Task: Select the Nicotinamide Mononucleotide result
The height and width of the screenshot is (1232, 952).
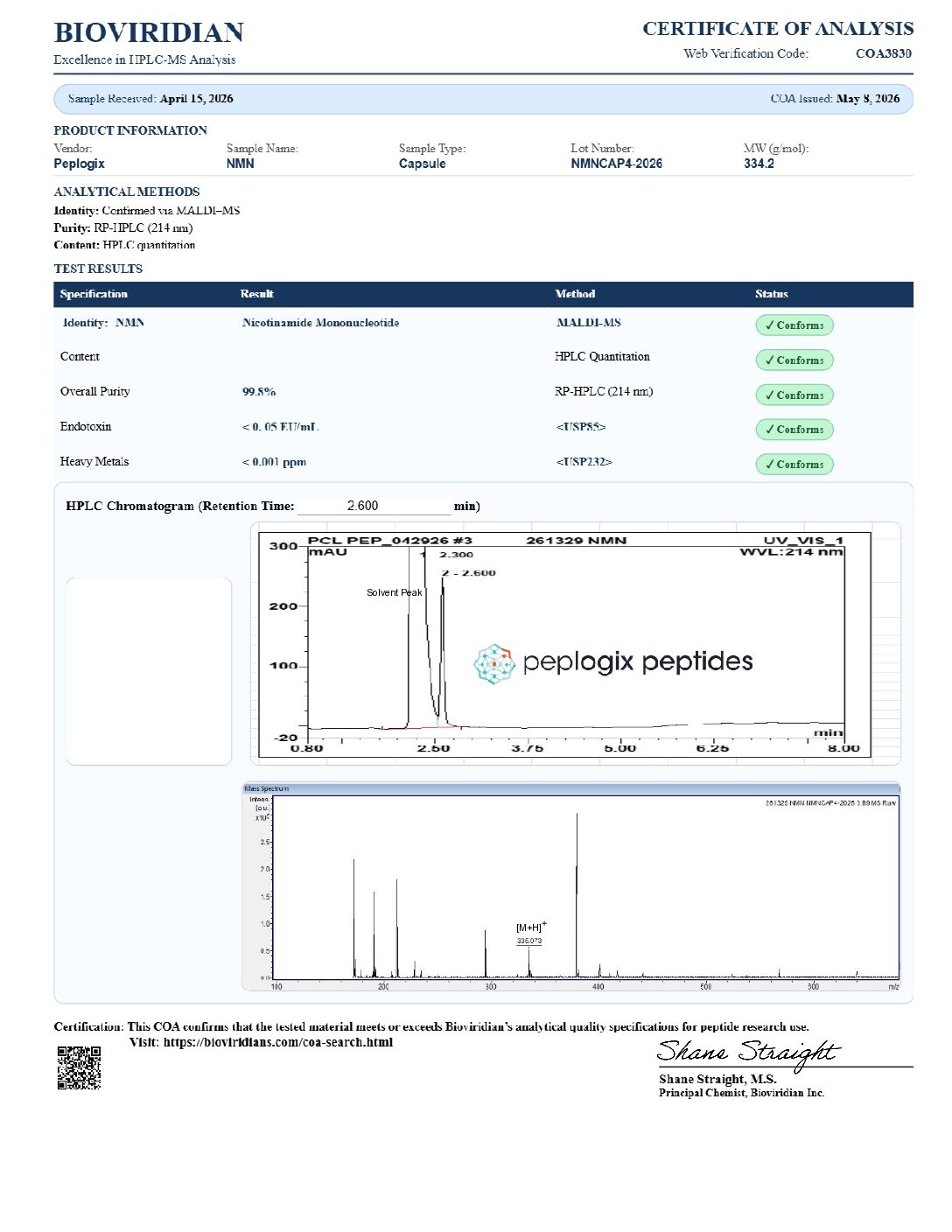Action: point(321,323)
